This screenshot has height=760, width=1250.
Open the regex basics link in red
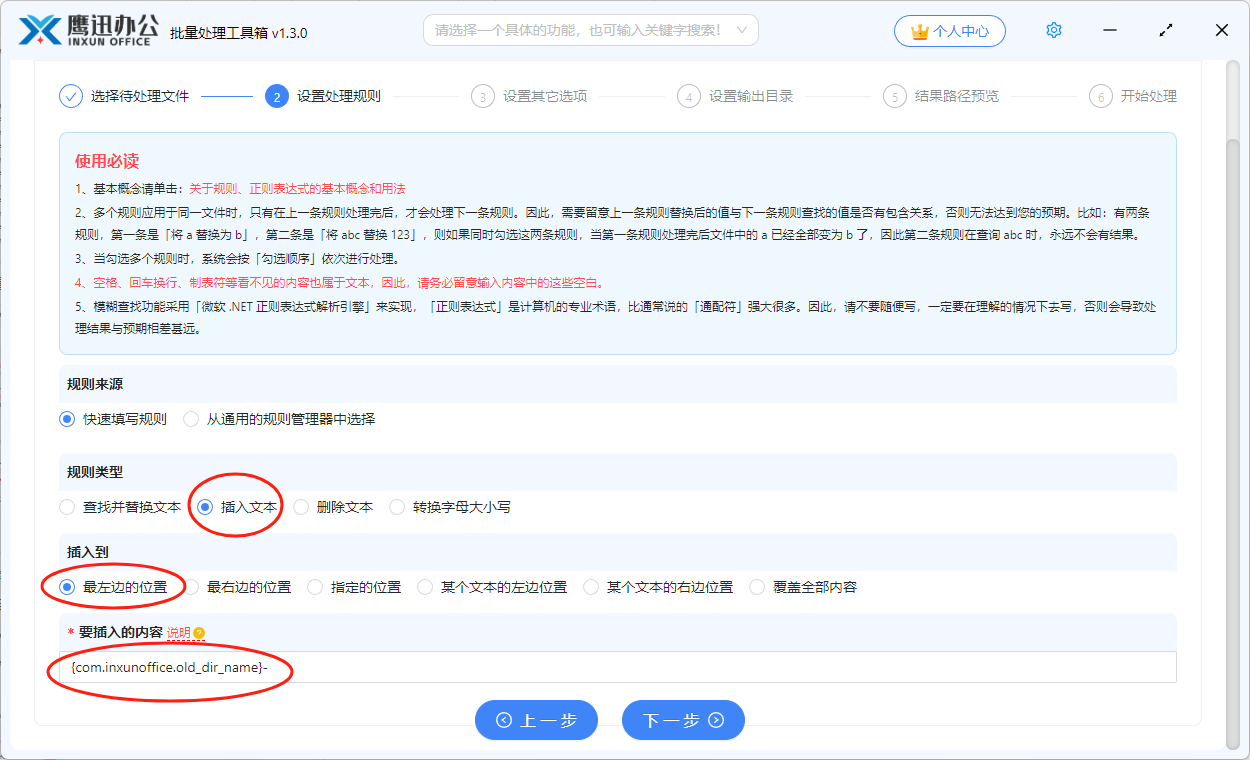coord(297,188)
